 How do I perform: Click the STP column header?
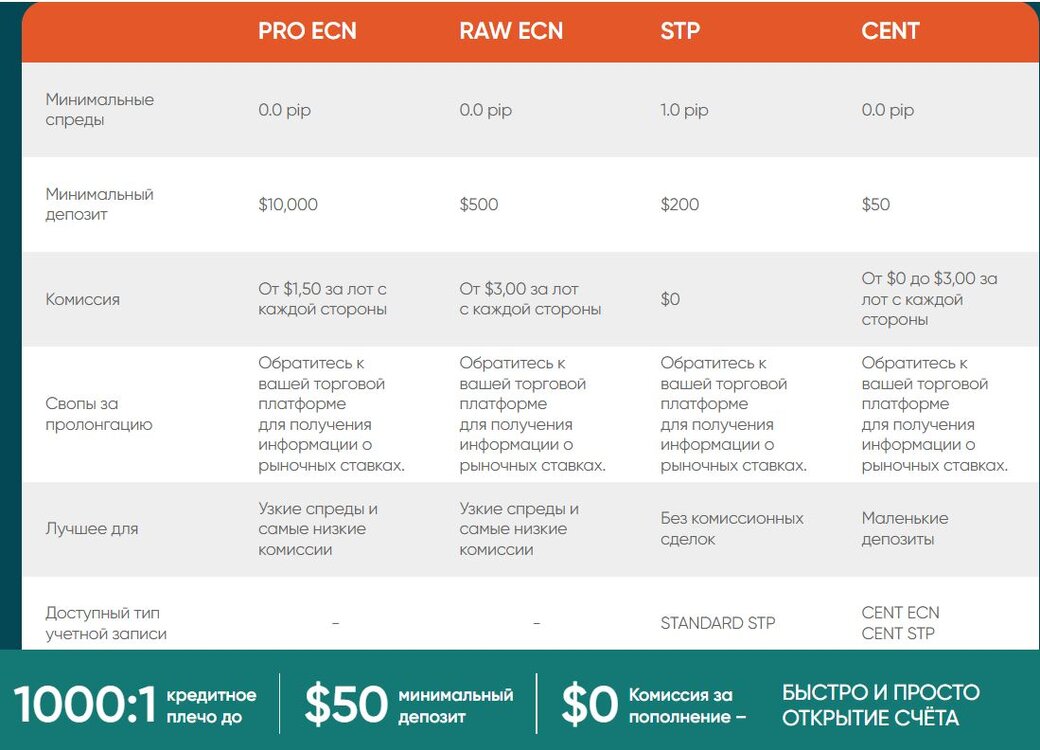[680, 31]
